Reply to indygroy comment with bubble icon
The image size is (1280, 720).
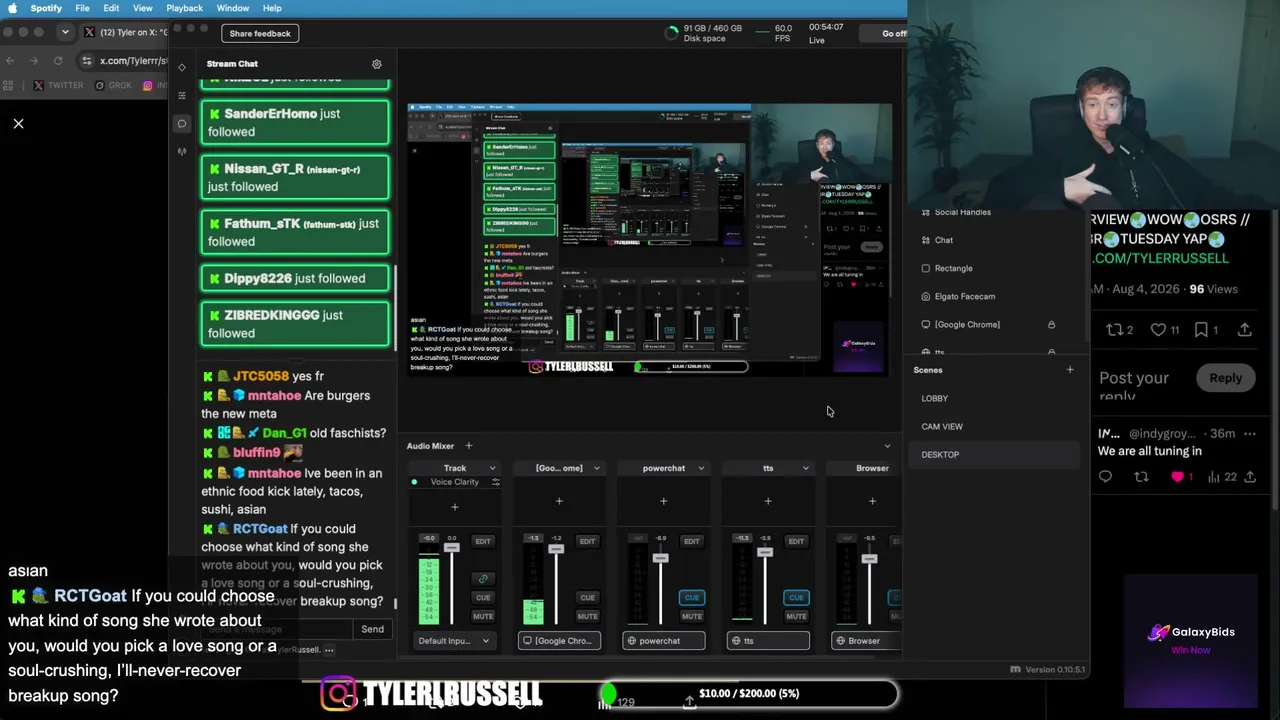(x=1105, y=477)
